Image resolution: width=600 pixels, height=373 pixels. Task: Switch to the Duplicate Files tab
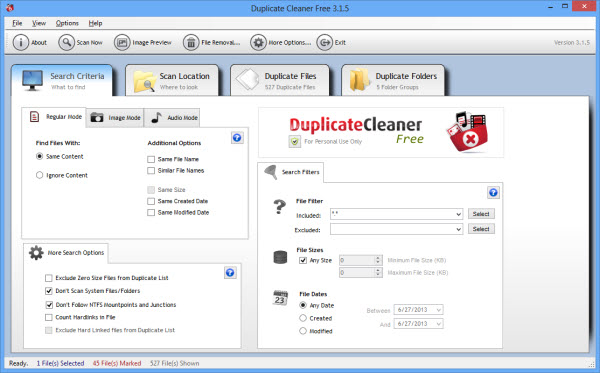coord(280,80)
